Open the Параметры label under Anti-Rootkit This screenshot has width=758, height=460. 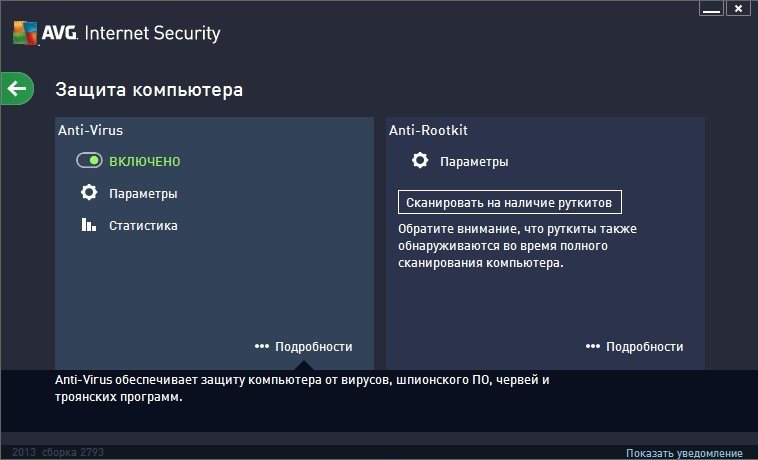coord(474,161)
